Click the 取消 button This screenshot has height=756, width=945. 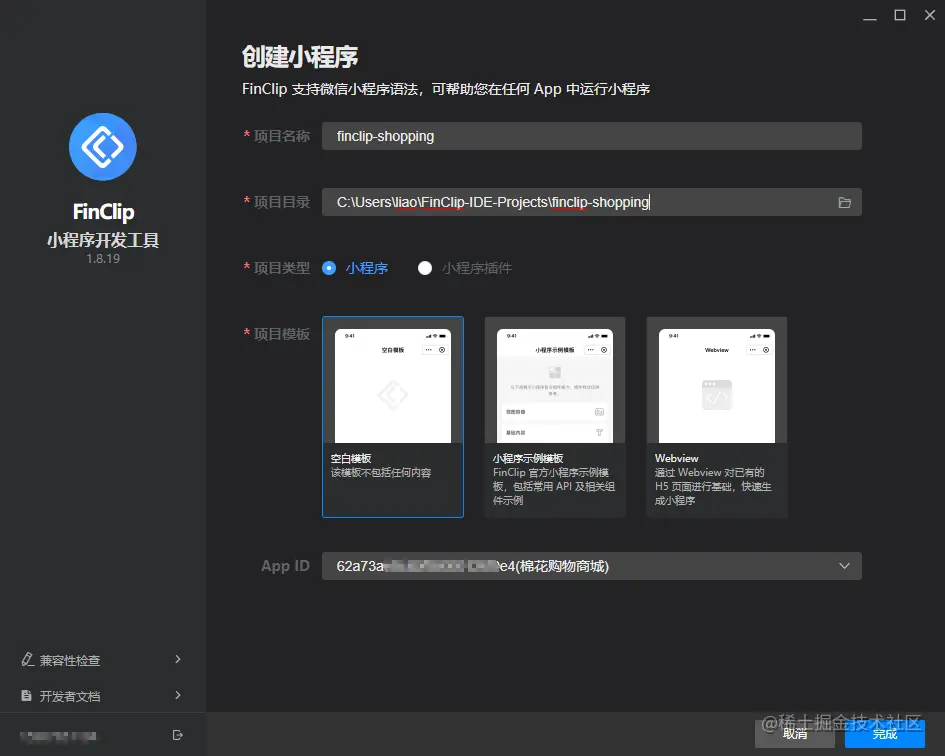(x=795, y=734)
